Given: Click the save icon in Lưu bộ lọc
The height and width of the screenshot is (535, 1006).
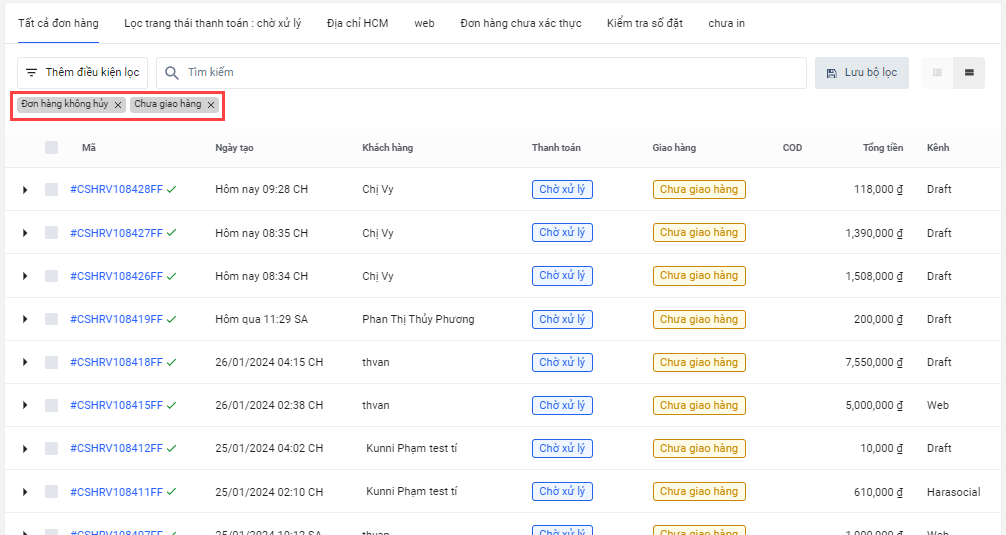Looking at the screenshot, I should coord(832,73).
